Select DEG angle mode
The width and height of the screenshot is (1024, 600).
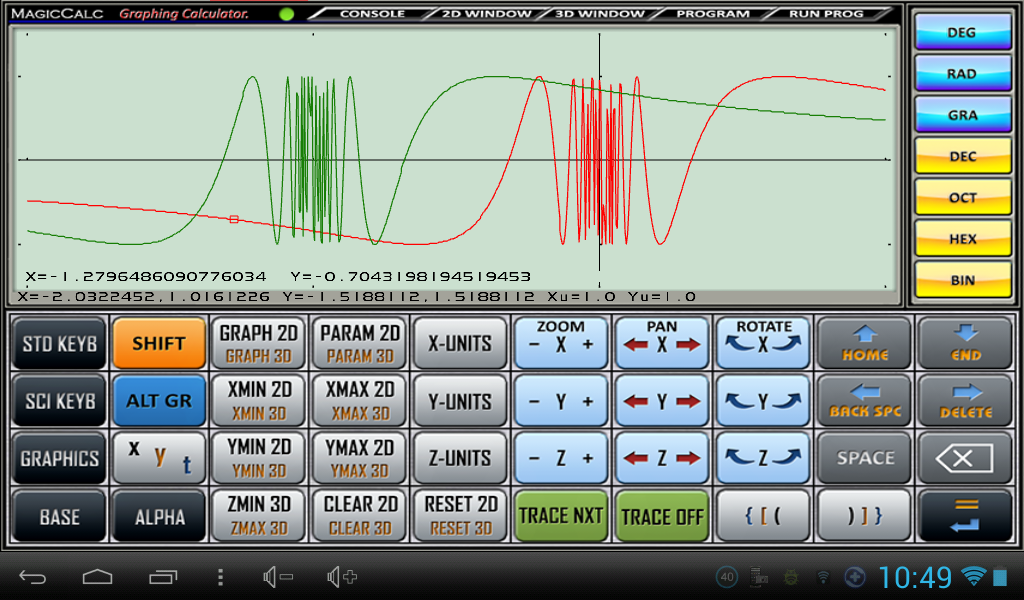962,33
